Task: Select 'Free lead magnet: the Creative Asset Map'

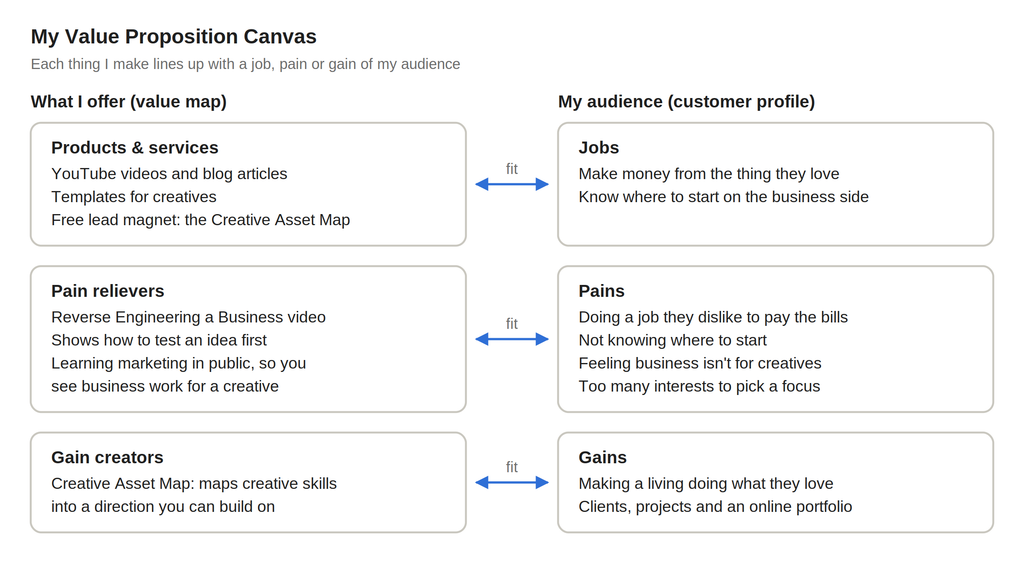Action: [200, 220]
